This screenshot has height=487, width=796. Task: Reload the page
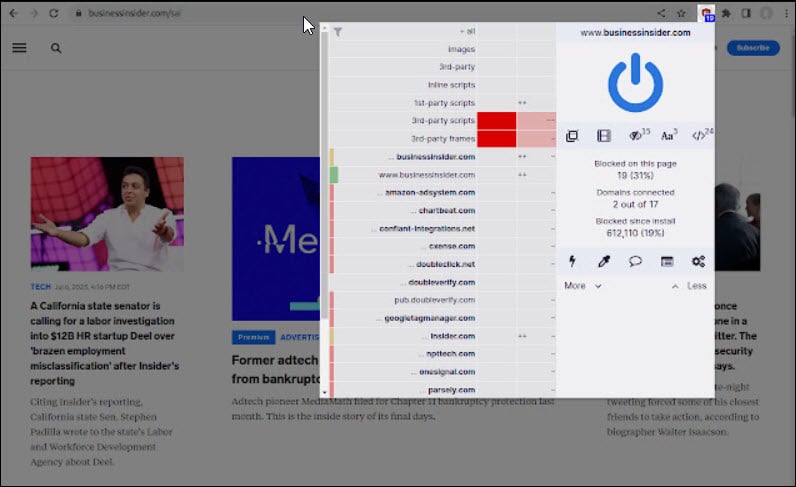[x=54, y=13]
